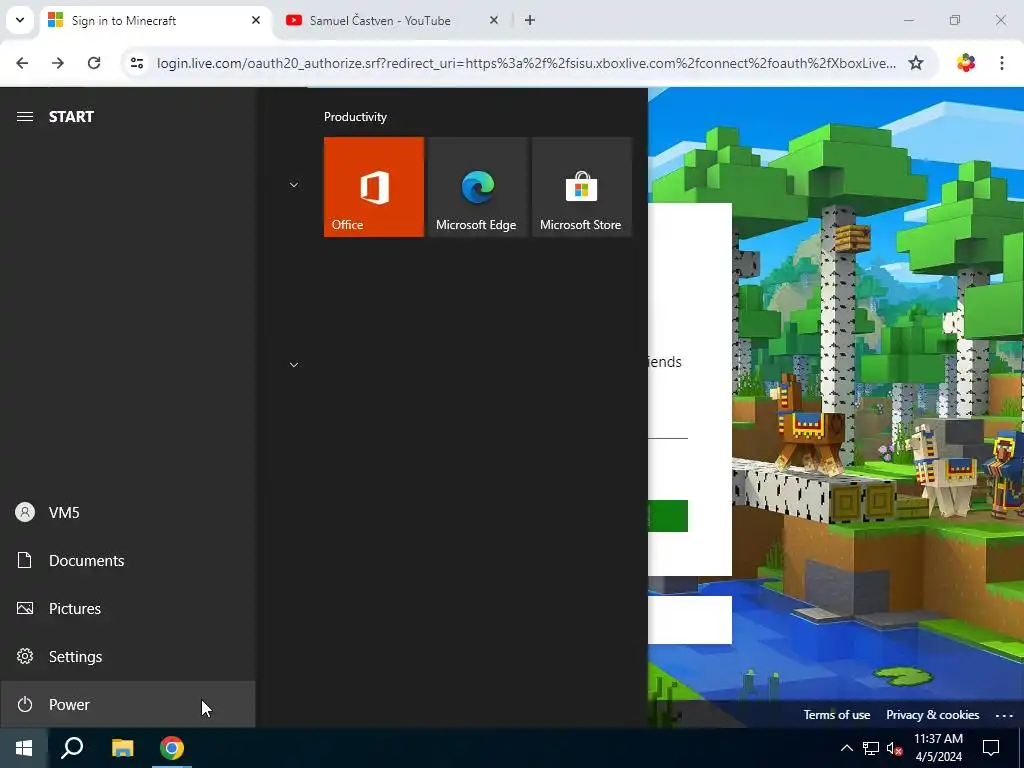This screenshot has width=1024, height=768.
Task: Open Chrome tab search dropdown
Action: [x=20, y=20]
